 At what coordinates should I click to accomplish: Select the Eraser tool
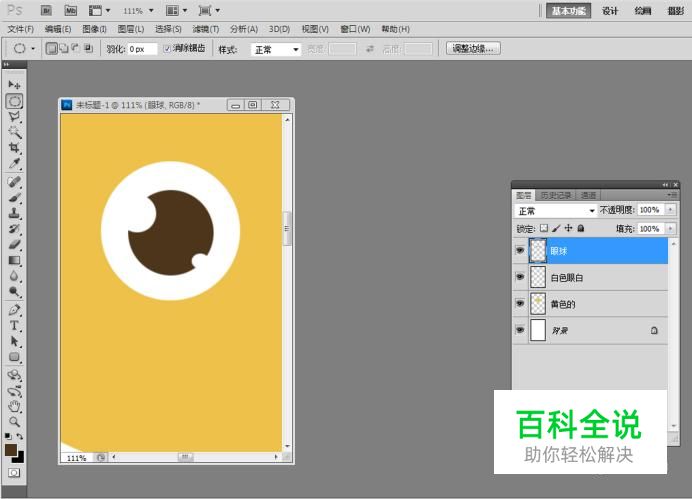click(14, 244)
